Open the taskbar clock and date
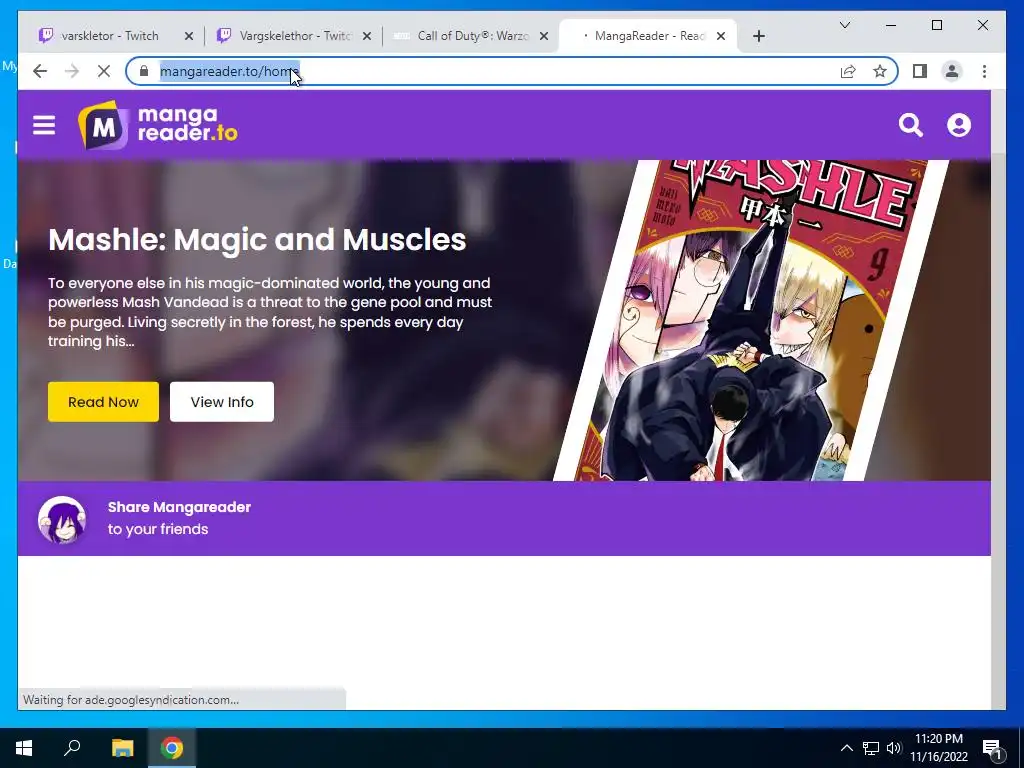This screenshot has height=768, width=1024. pyautogui.click(x=938, y=748)
